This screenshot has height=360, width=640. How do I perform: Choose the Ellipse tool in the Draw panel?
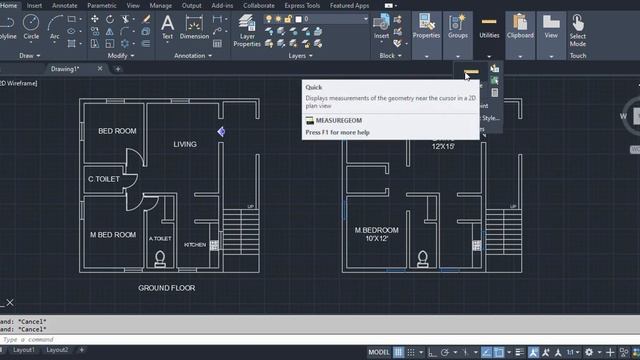71,31
